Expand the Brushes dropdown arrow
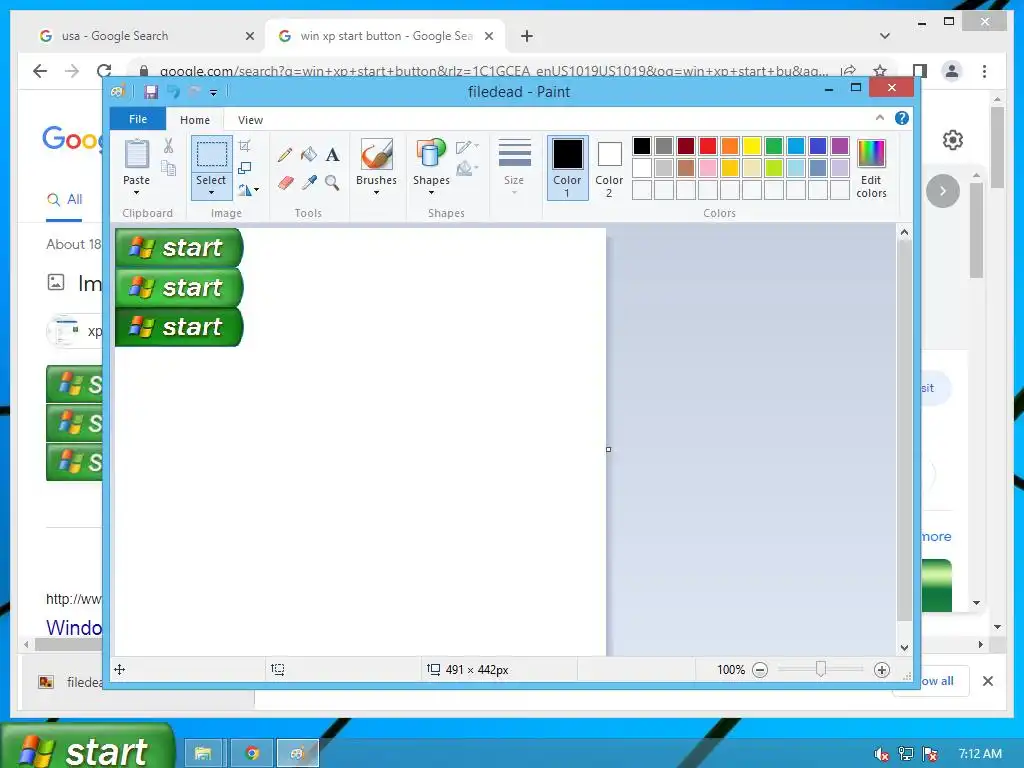The image size is (1024, 768). (377, 193)
